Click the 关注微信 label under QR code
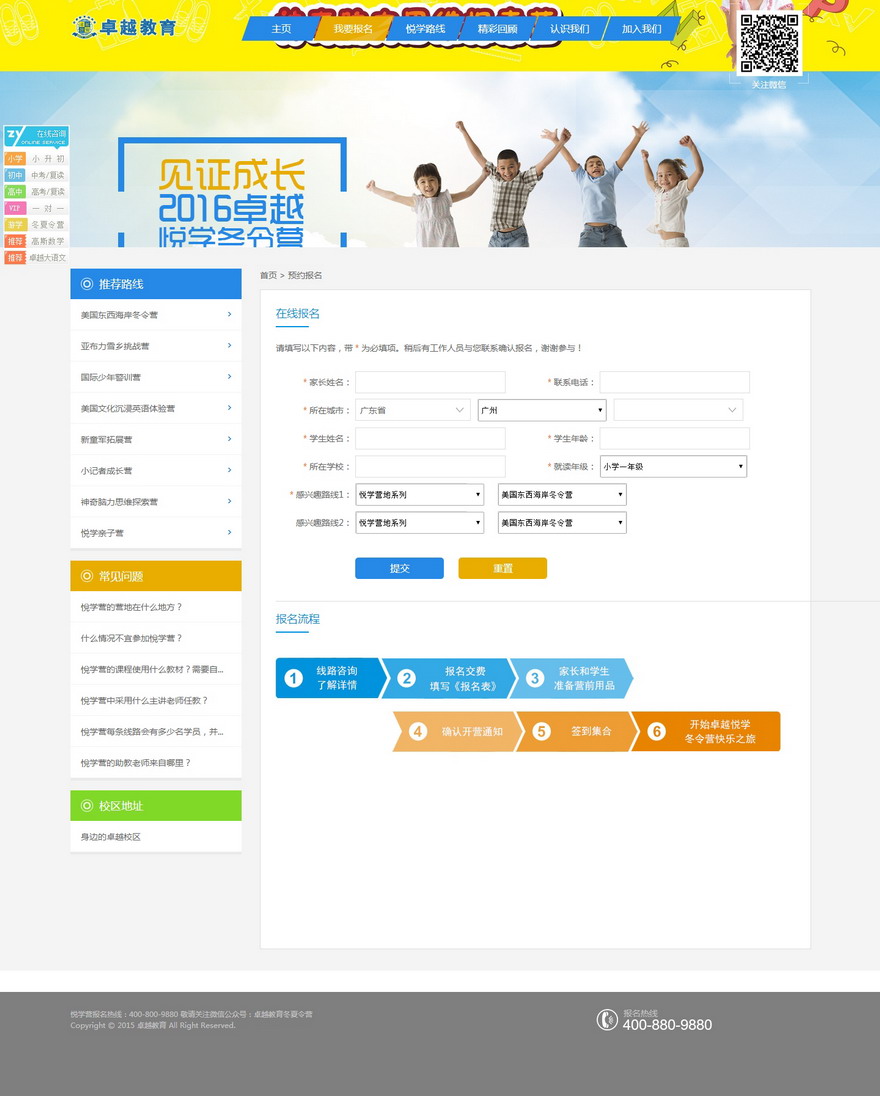This screenshot has height=1096, width=880. click(768, 85)
